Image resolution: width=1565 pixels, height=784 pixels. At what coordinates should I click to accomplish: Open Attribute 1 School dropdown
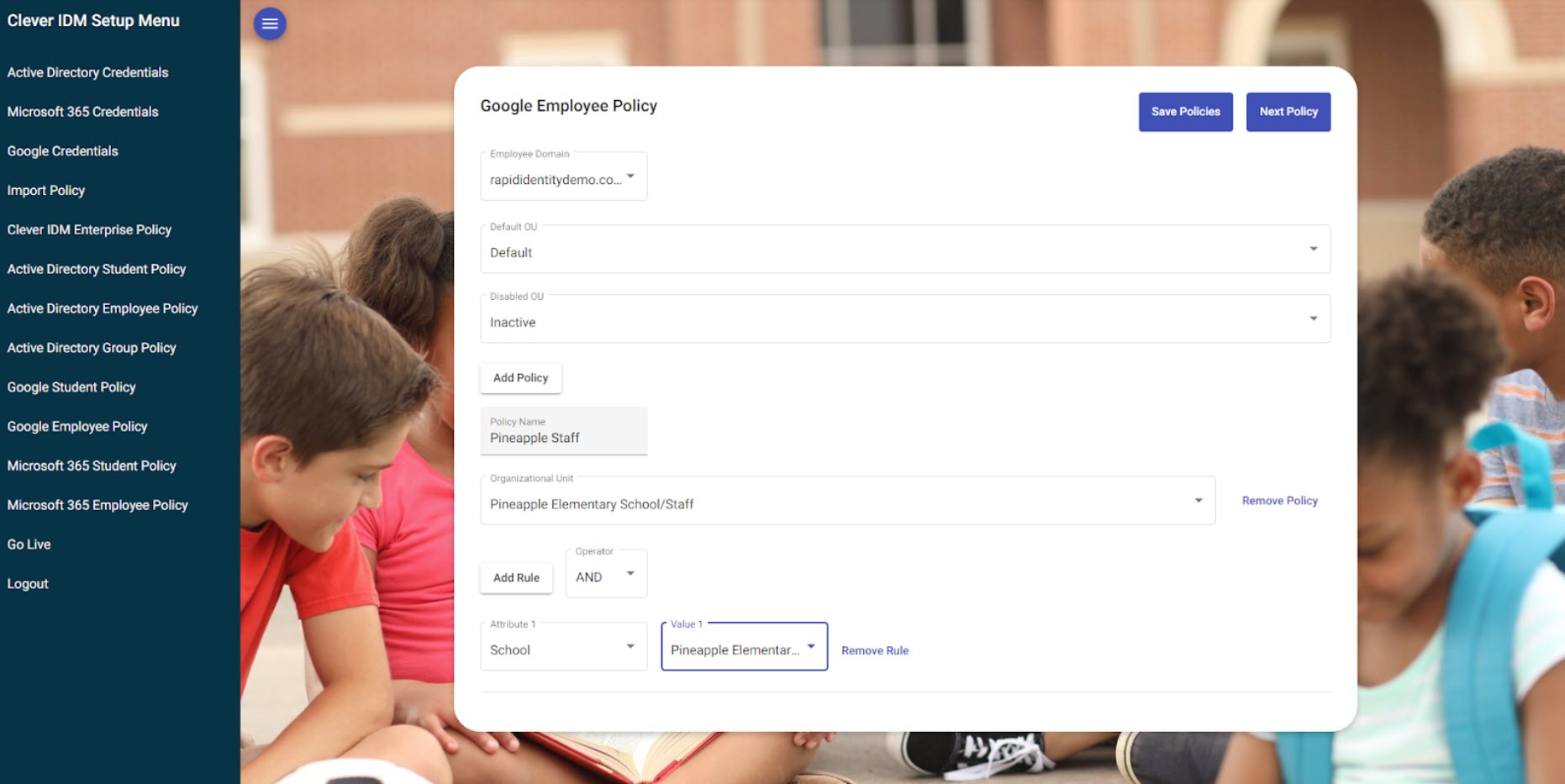pos(563,646)
